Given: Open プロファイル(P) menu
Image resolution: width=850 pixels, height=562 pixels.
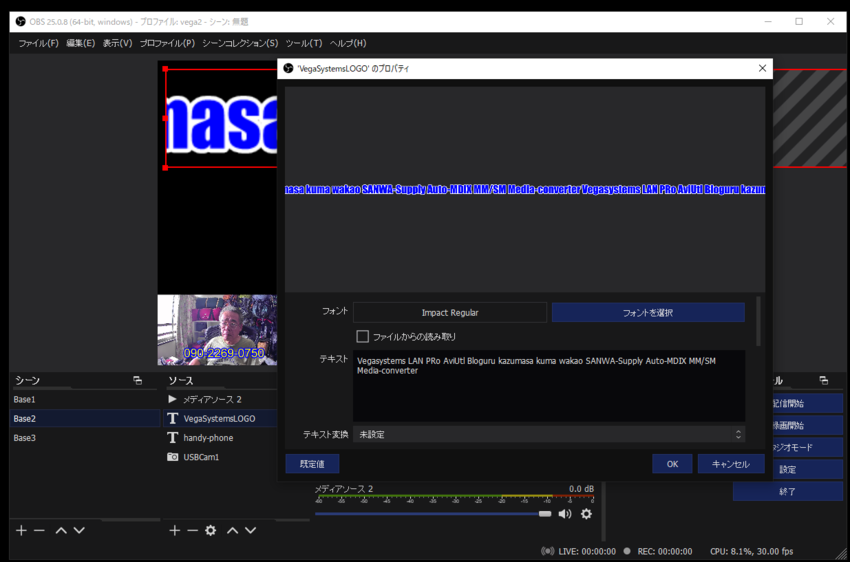Looking at the screenshot, I should [x=168, y=43].
